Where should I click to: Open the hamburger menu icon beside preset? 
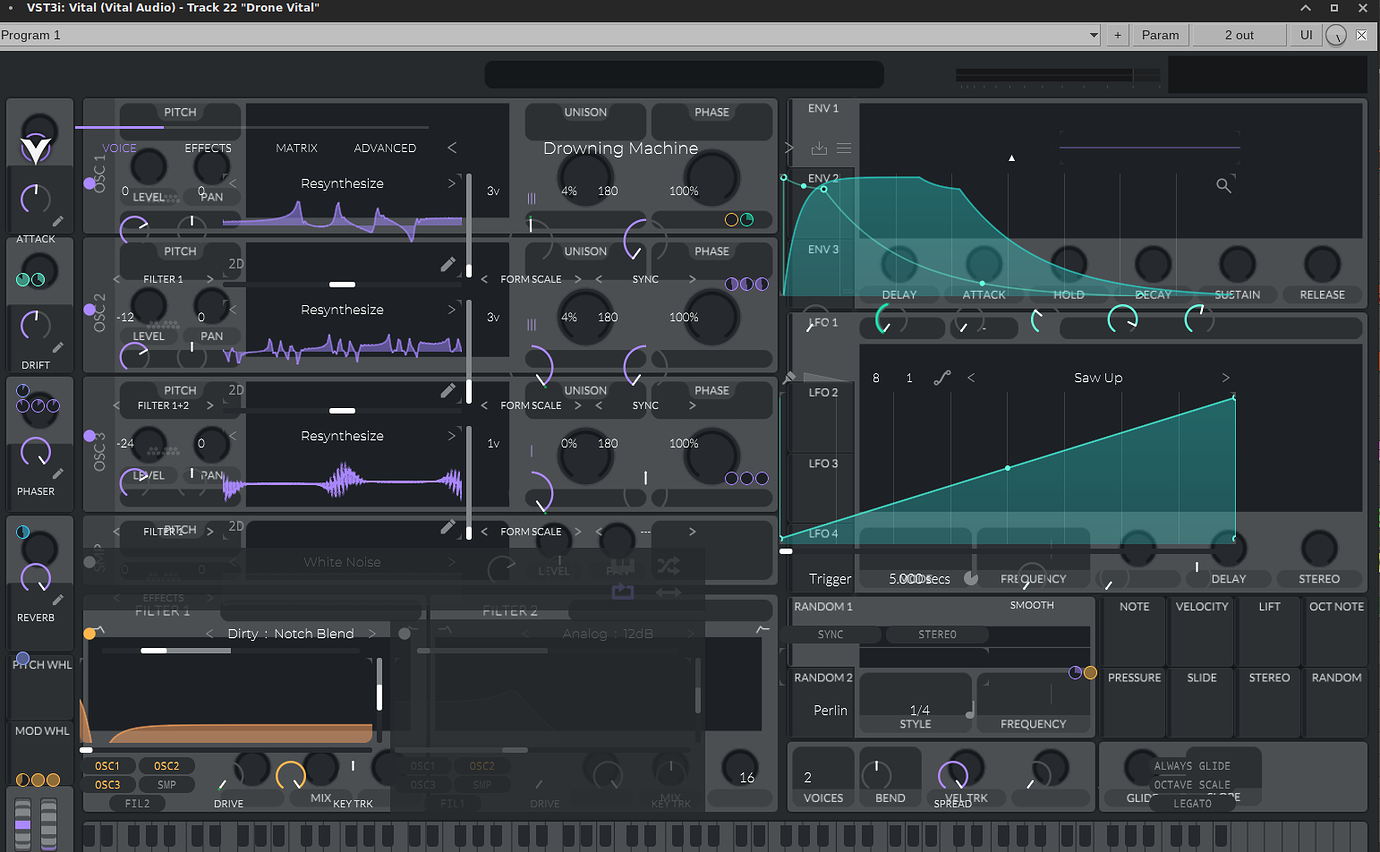[844, 148]
